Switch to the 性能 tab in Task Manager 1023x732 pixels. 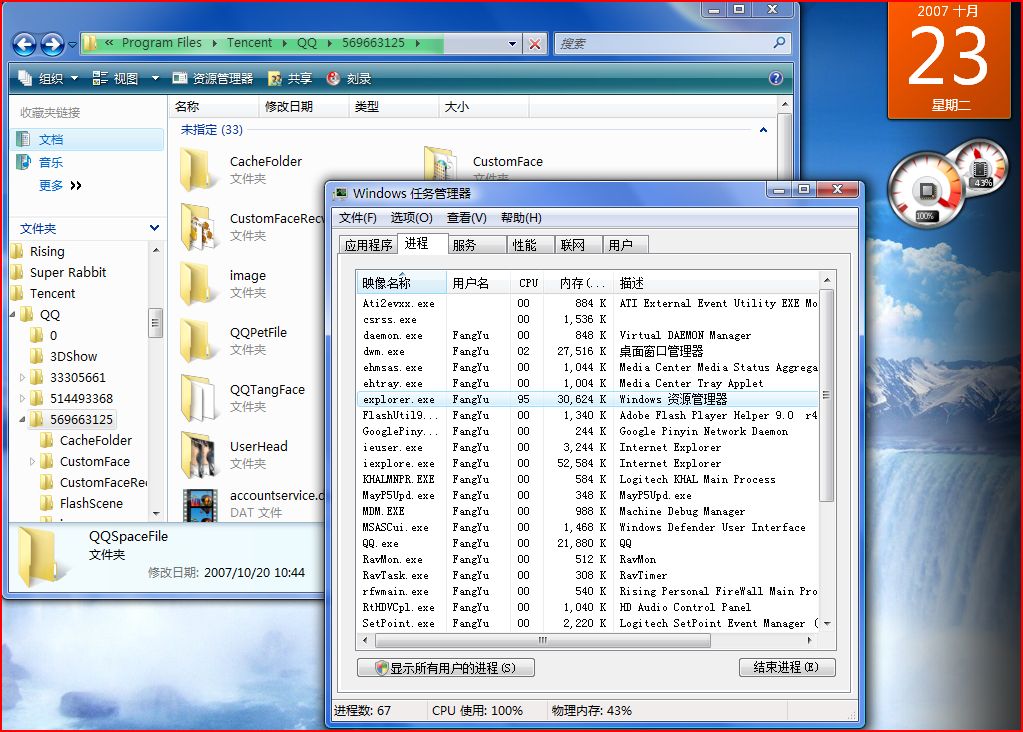524,244
